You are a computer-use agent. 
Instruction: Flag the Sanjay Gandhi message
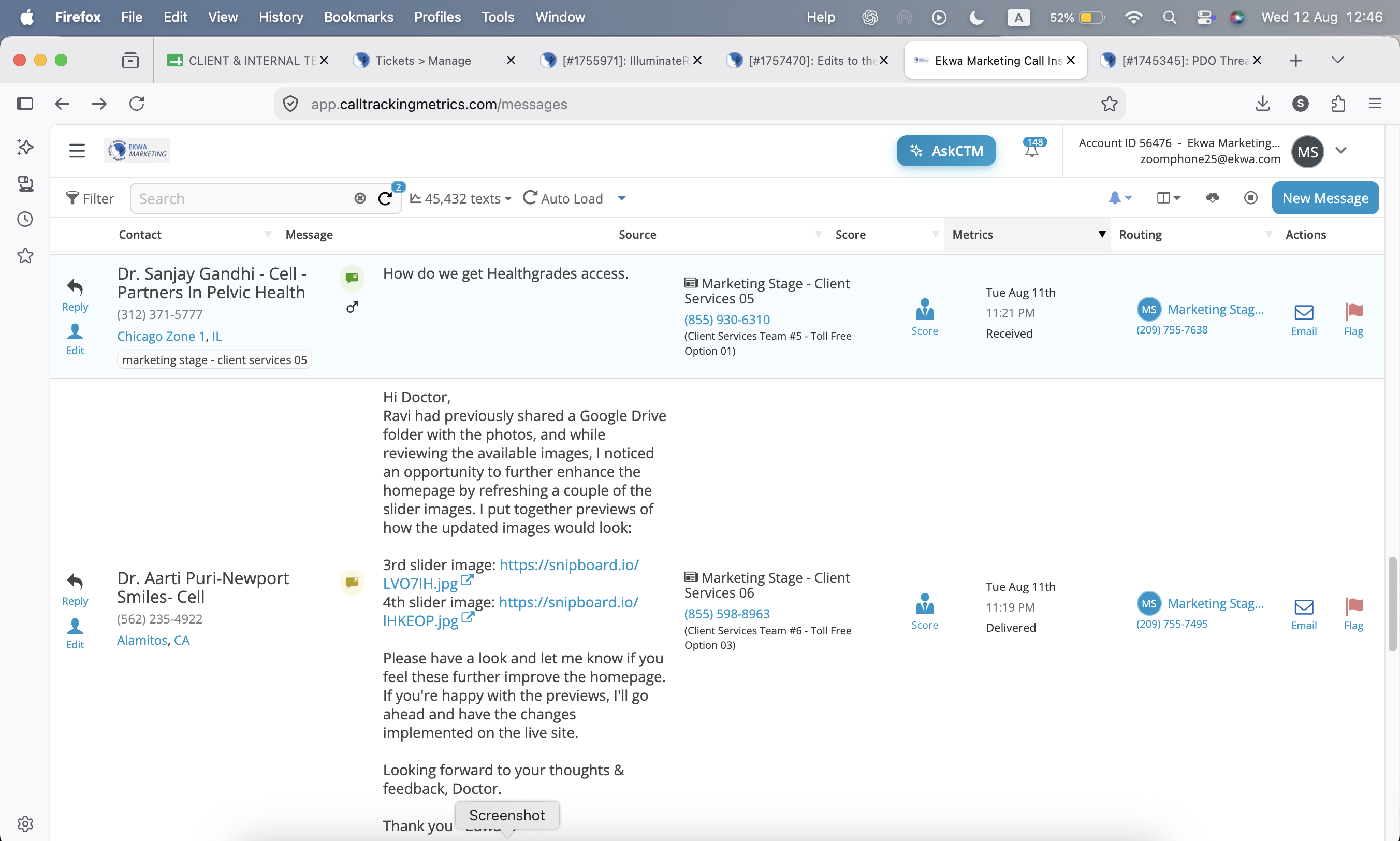pyautogui.click(x=1353, y=320)
